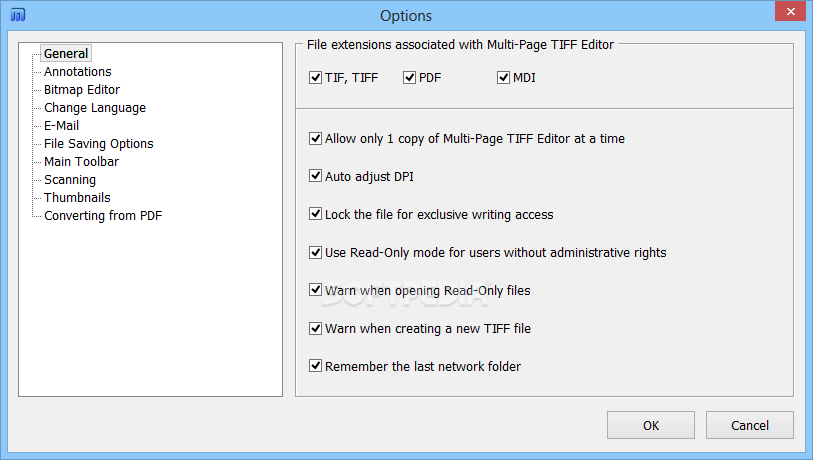Uncheck the TIF, TIFF file association
Viewport: 813px width, 460px height.
coord(315,78)
